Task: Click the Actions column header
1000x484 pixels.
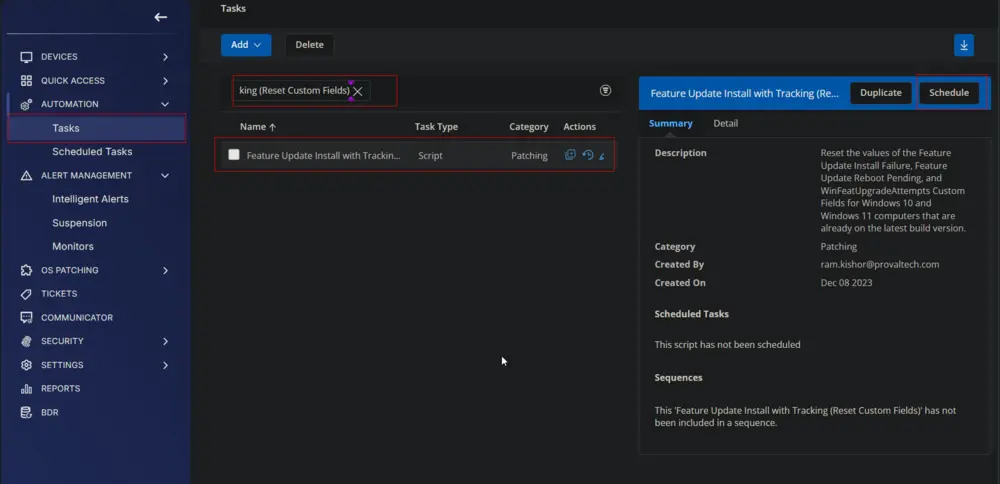Action: point(580,127)
